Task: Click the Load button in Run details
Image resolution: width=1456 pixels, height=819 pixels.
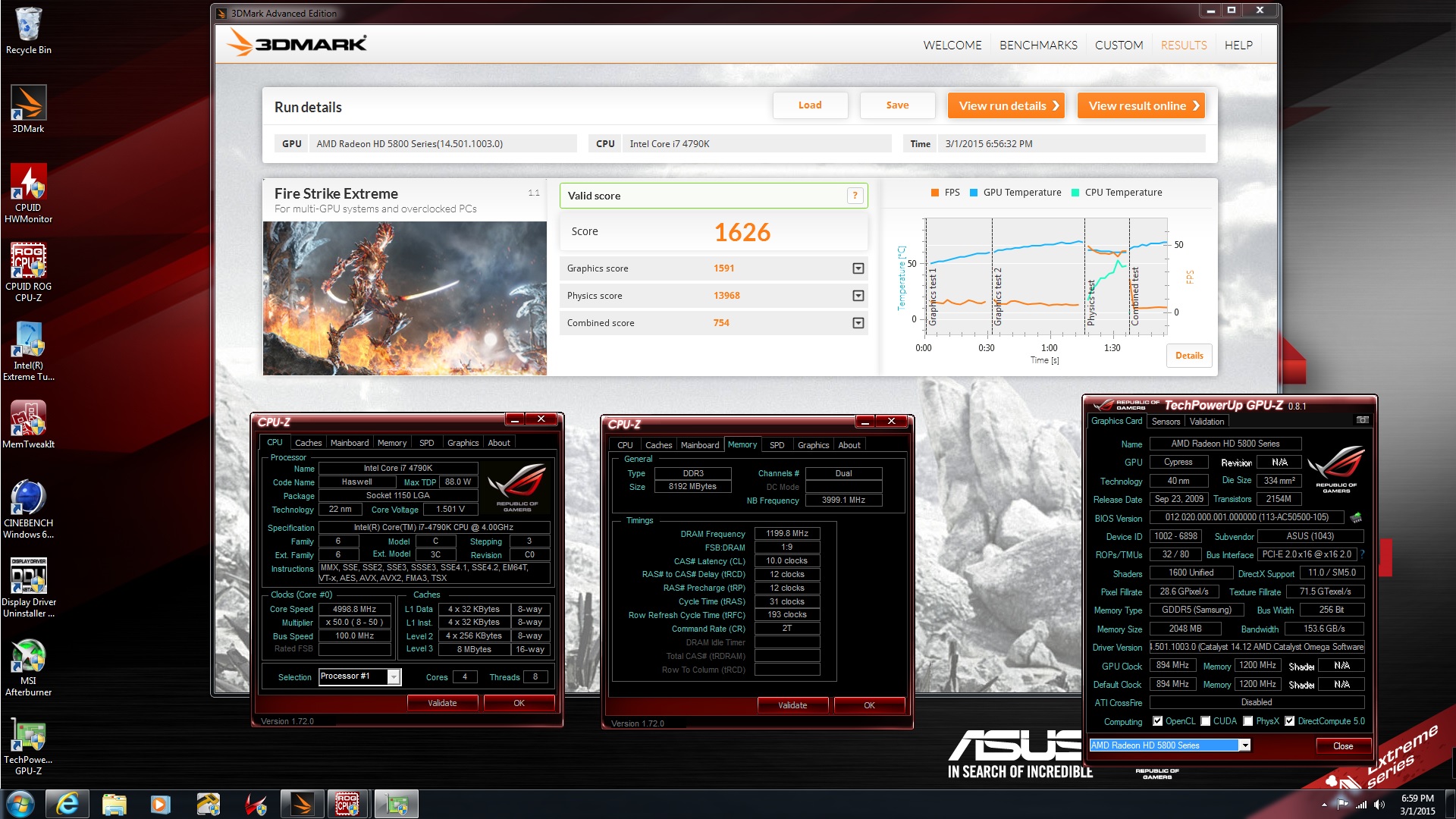Action: coord(810,105)
